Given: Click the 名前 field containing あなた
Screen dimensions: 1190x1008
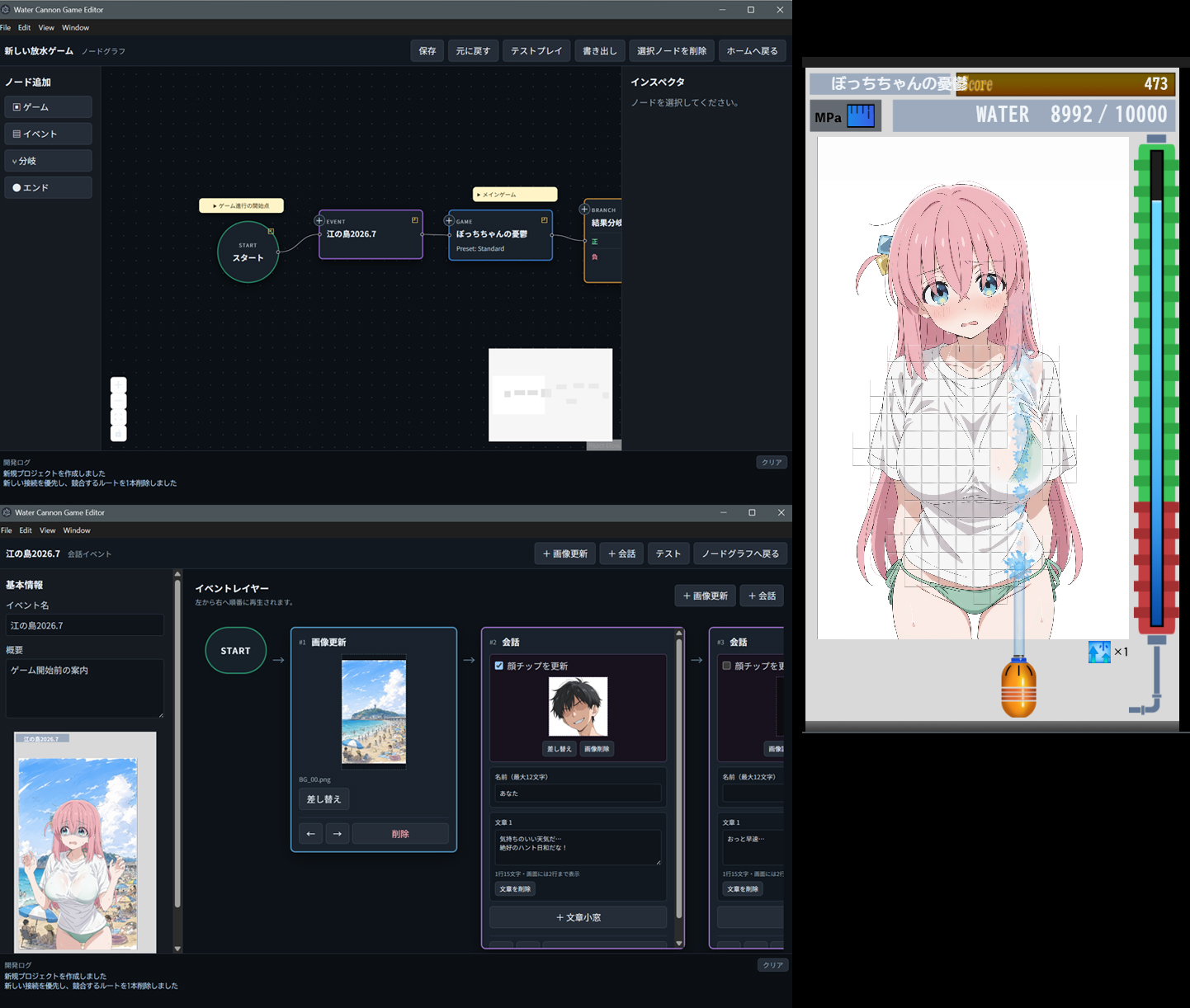Looking at the screenshot, I should coord(578,794).
